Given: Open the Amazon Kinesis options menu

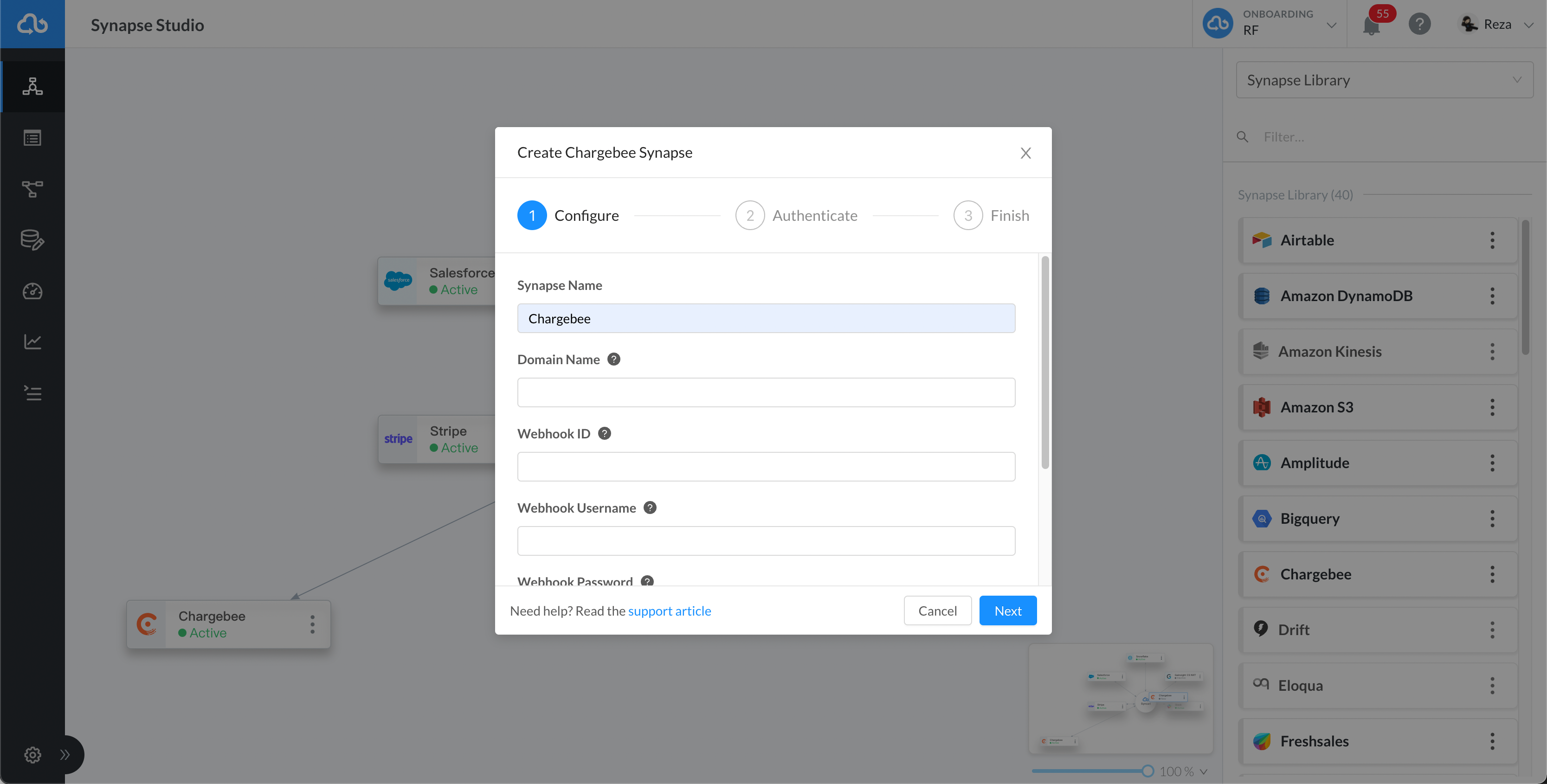Looking at the screenshot, I should click(x=1492, y=352).
